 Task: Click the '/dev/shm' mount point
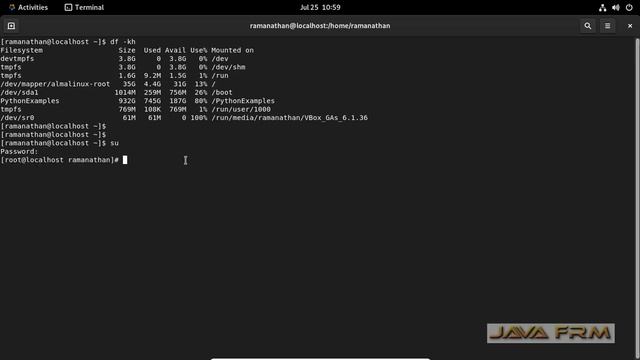[228, 67]
